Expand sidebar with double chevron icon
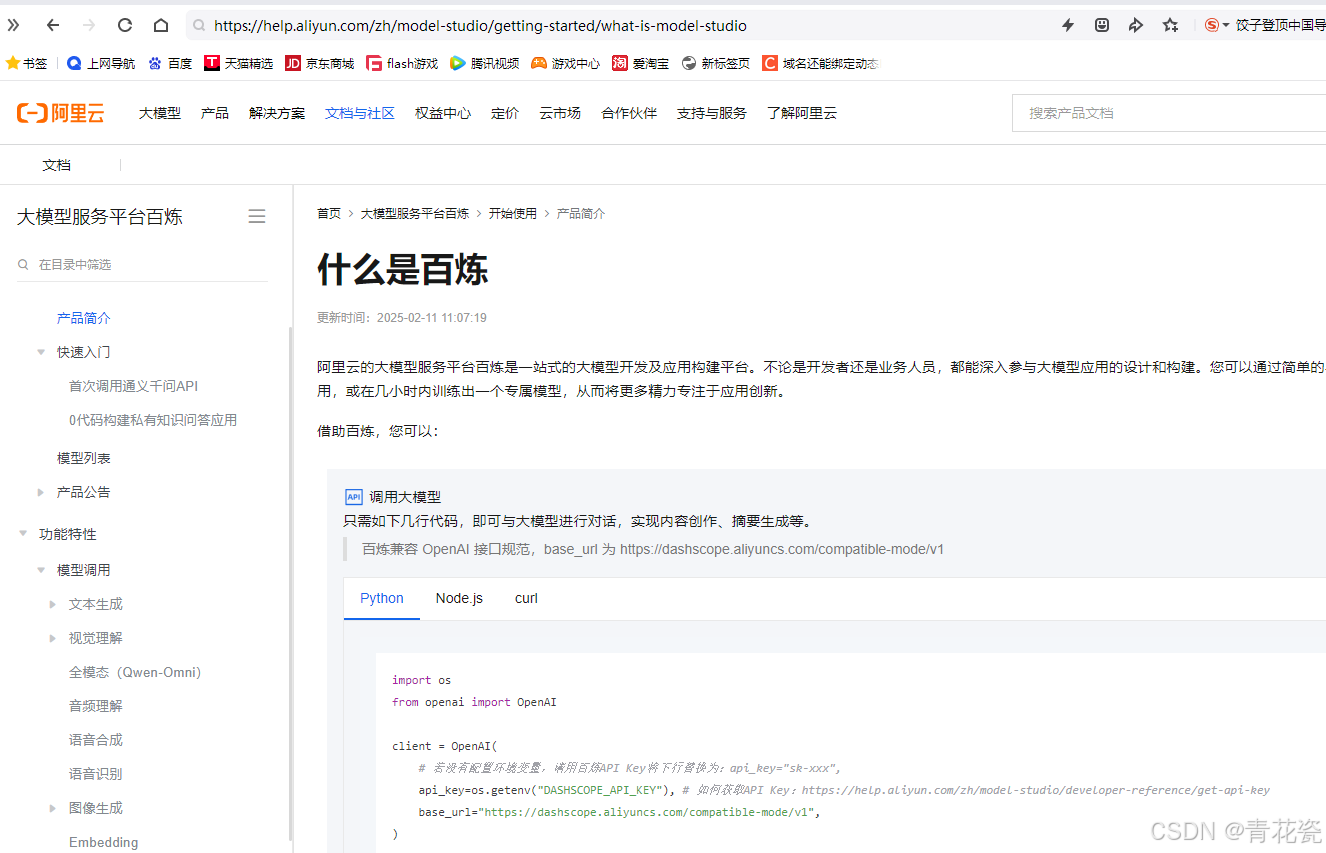This screenshot has width=1326, height=853. 13,25
